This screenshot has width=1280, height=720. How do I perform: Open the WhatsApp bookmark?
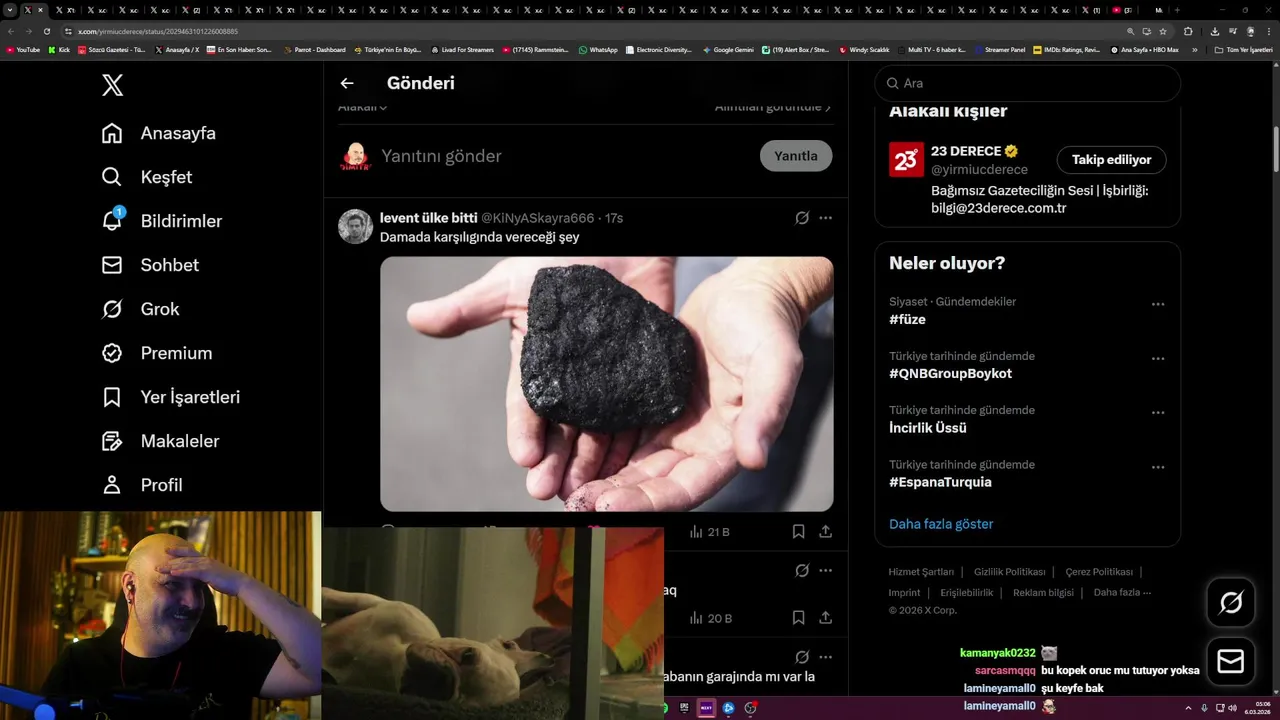(x=598, y=49)
